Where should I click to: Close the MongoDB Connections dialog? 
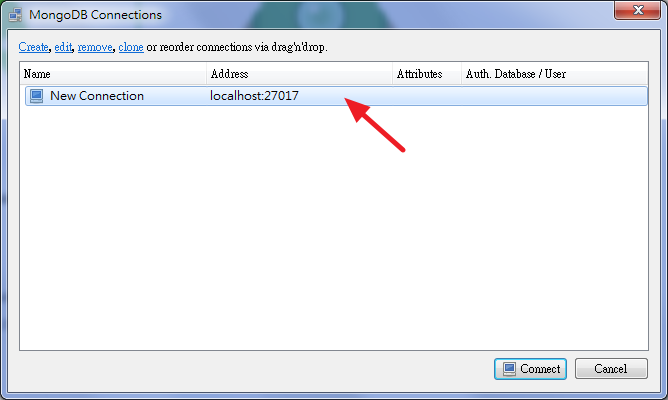(x=637, y=10)
